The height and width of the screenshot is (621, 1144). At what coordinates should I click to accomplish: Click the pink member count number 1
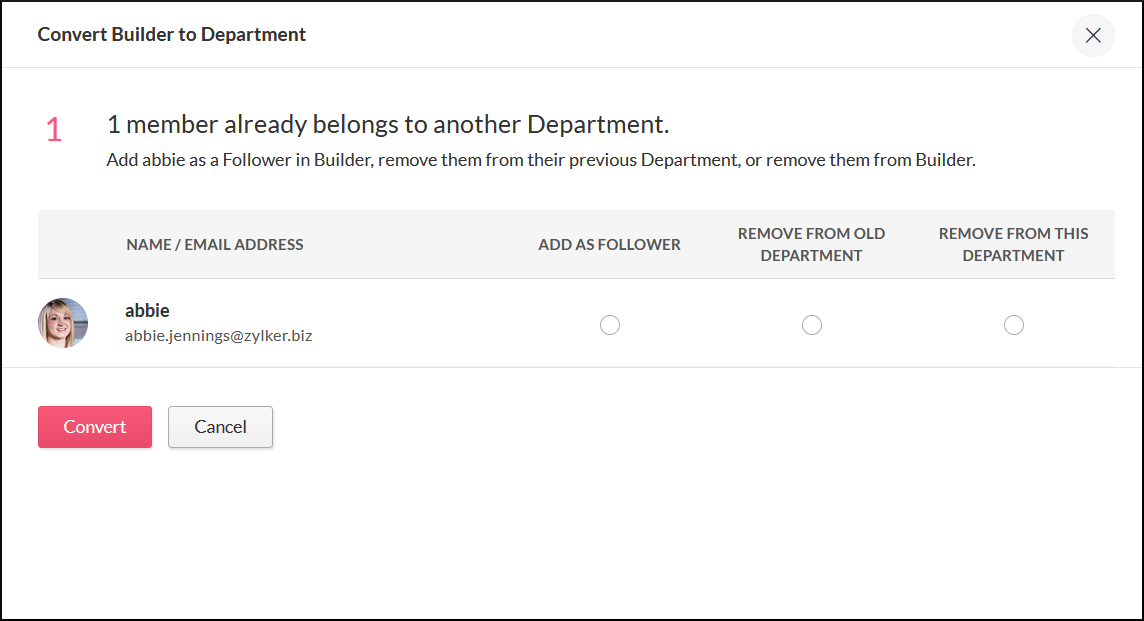[54, 130]
